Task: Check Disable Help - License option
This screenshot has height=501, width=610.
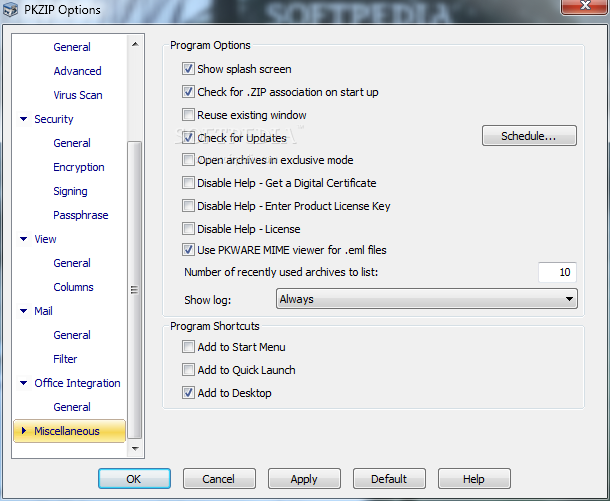Action: (x=188, y=229)
